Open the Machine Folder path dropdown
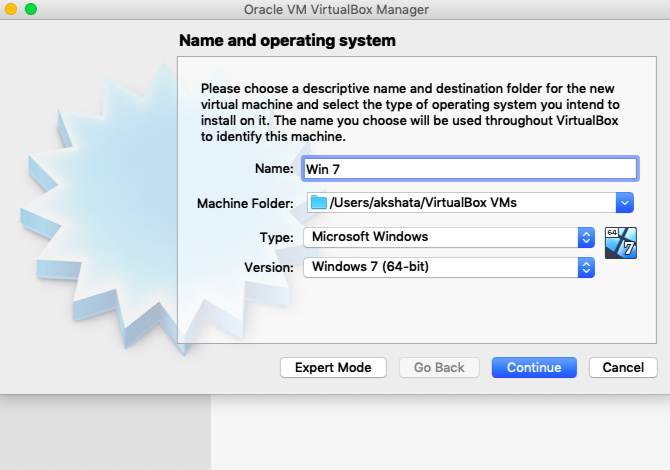This screenshot has width=670, height=470. 625,203
